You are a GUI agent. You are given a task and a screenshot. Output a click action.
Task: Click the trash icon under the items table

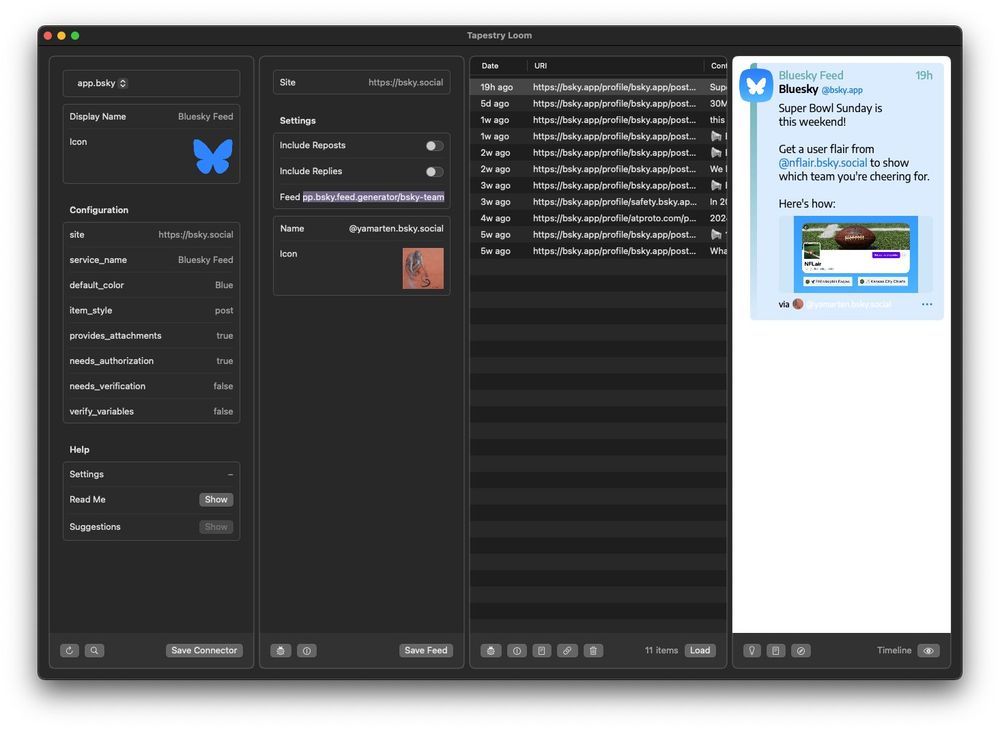click(x=593, y=650)
